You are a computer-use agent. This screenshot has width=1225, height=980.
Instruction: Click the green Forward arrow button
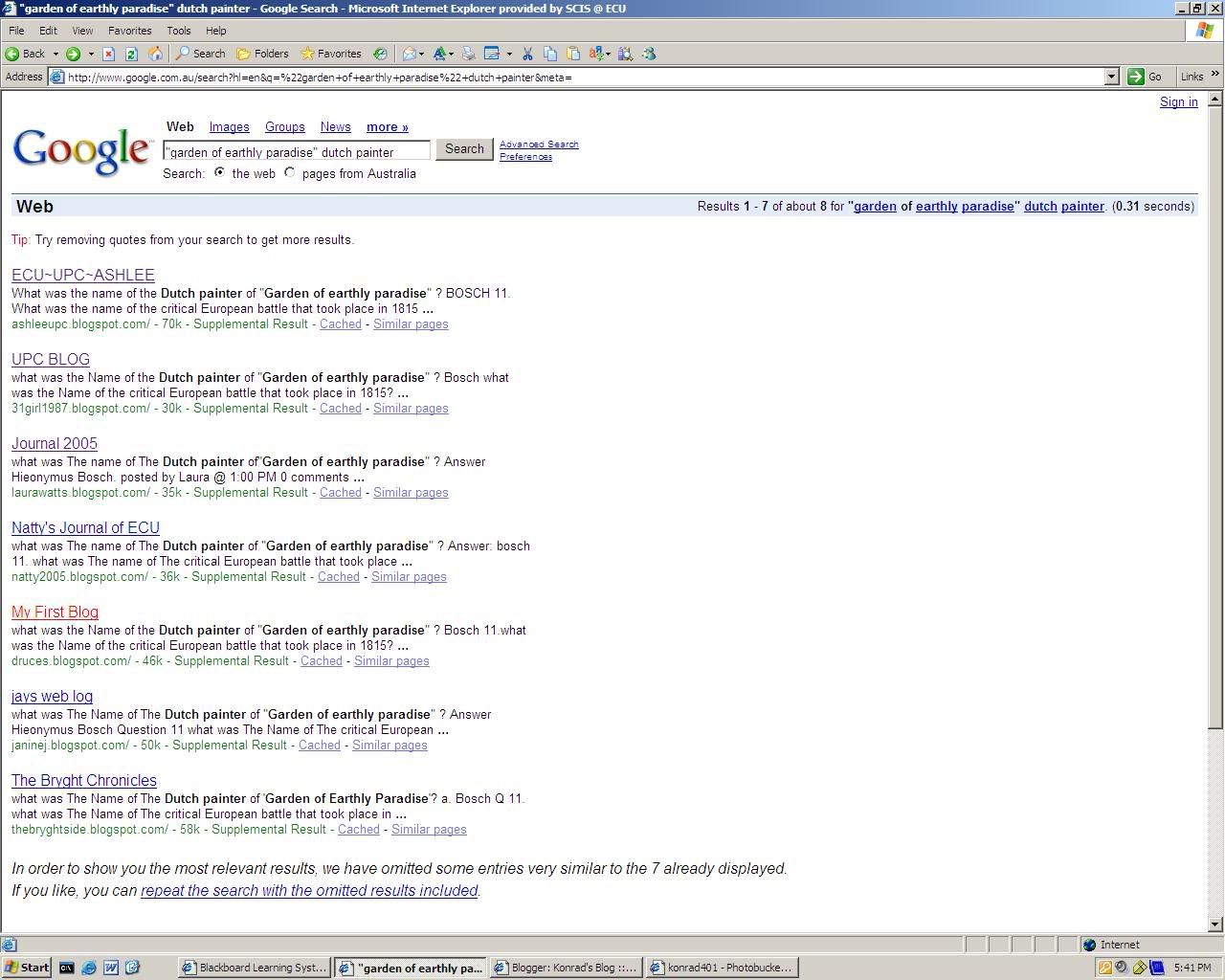coord(73,54)
